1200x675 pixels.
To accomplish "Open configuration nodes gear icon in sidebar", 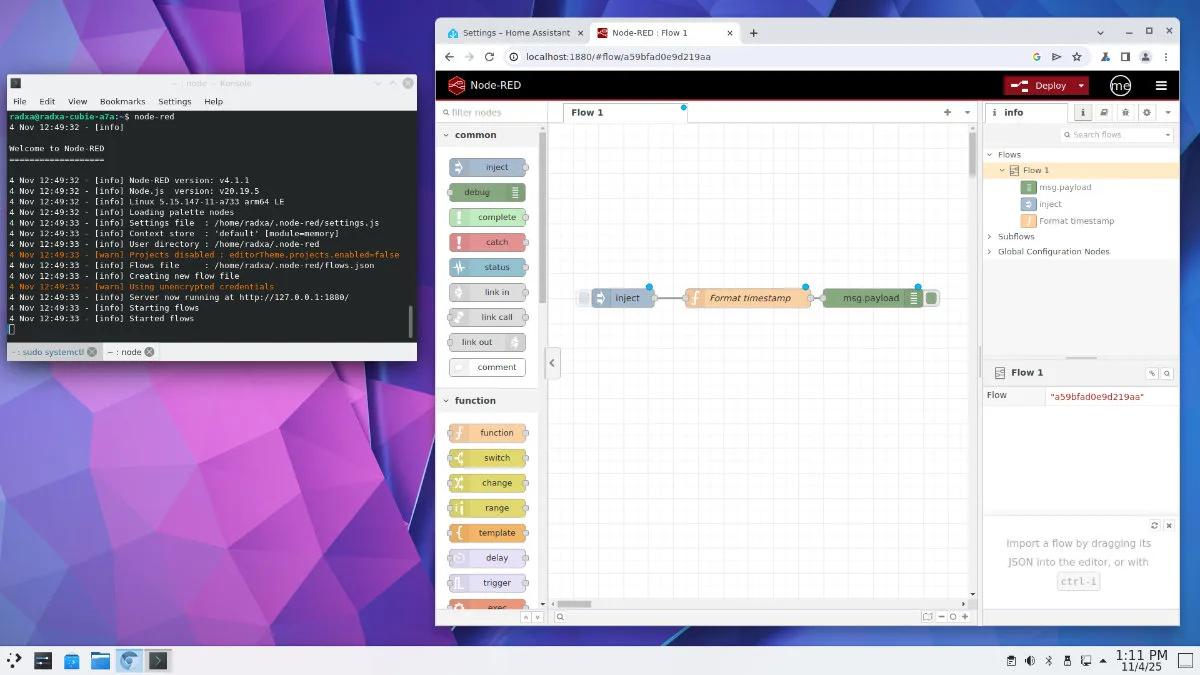I will 1147,113.
